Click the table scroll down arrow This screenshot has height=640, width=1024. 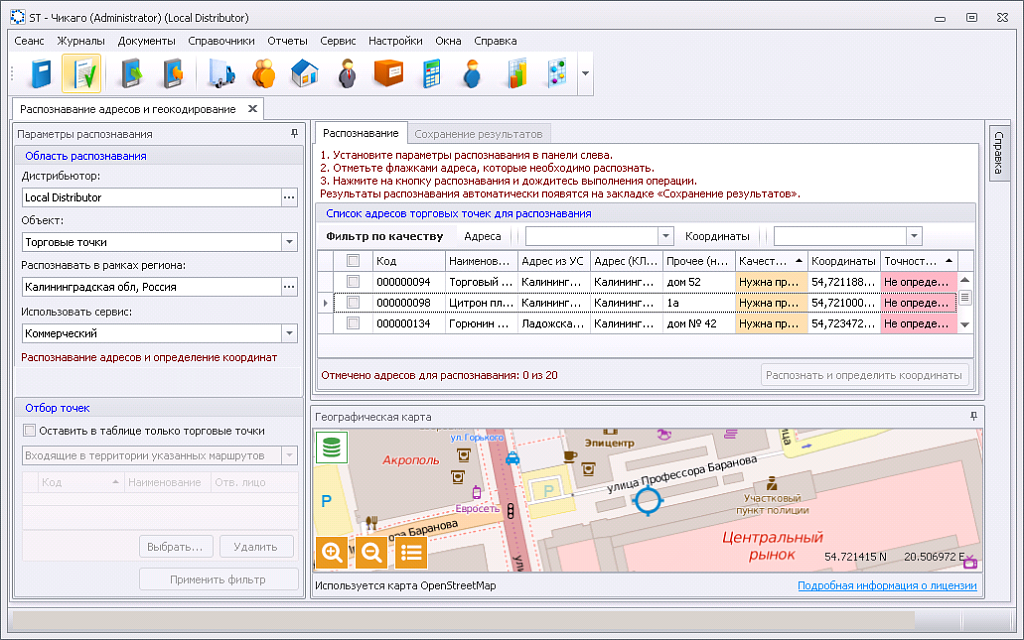965,325
